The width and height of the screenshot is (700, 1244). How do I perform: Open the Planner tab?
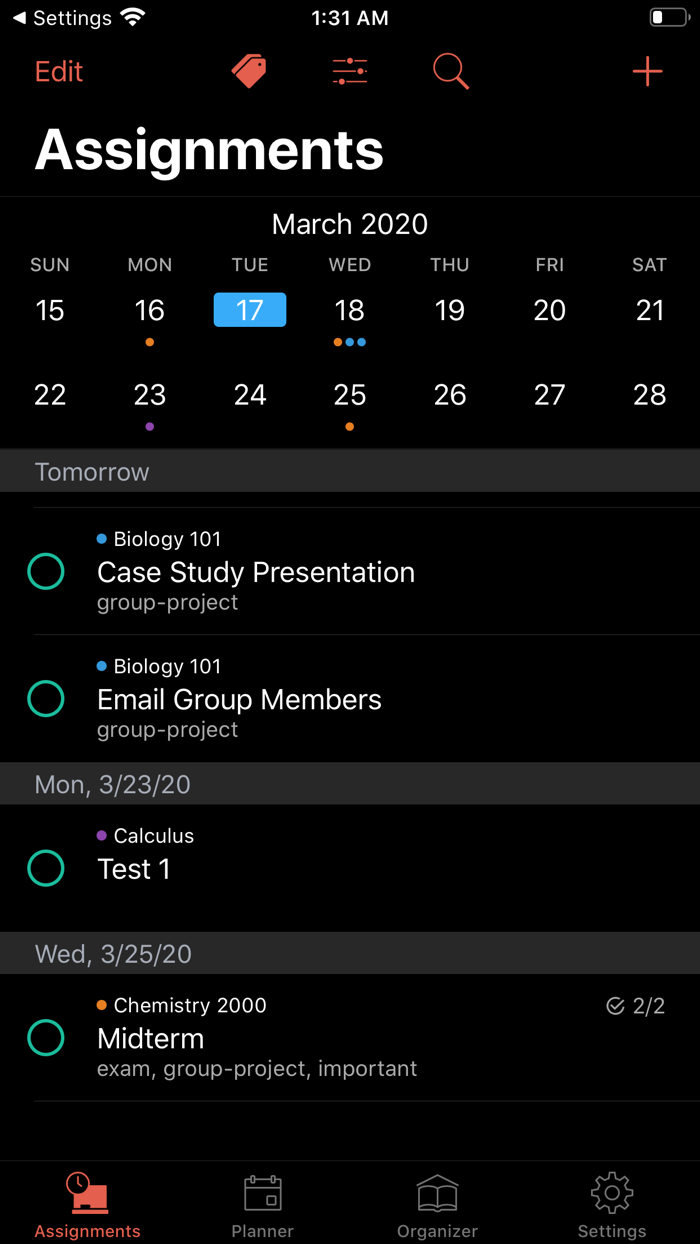click(x=262, y=1204)
